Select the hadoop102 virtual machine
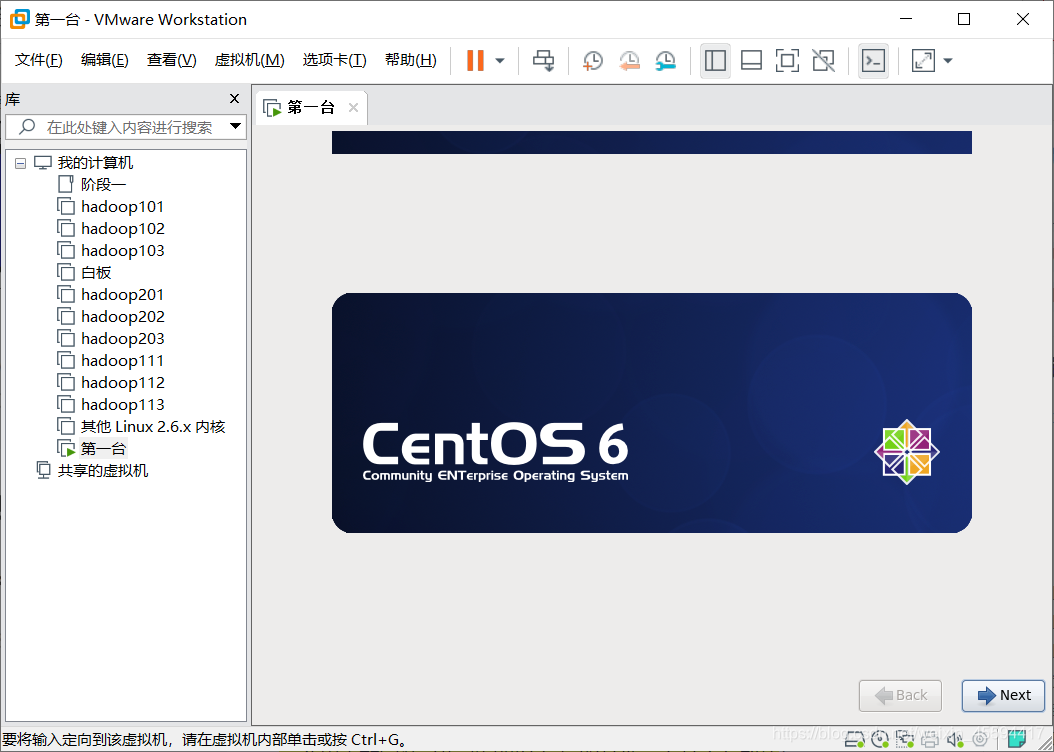This screenshot has width=1054, height=752. (122, 228)
